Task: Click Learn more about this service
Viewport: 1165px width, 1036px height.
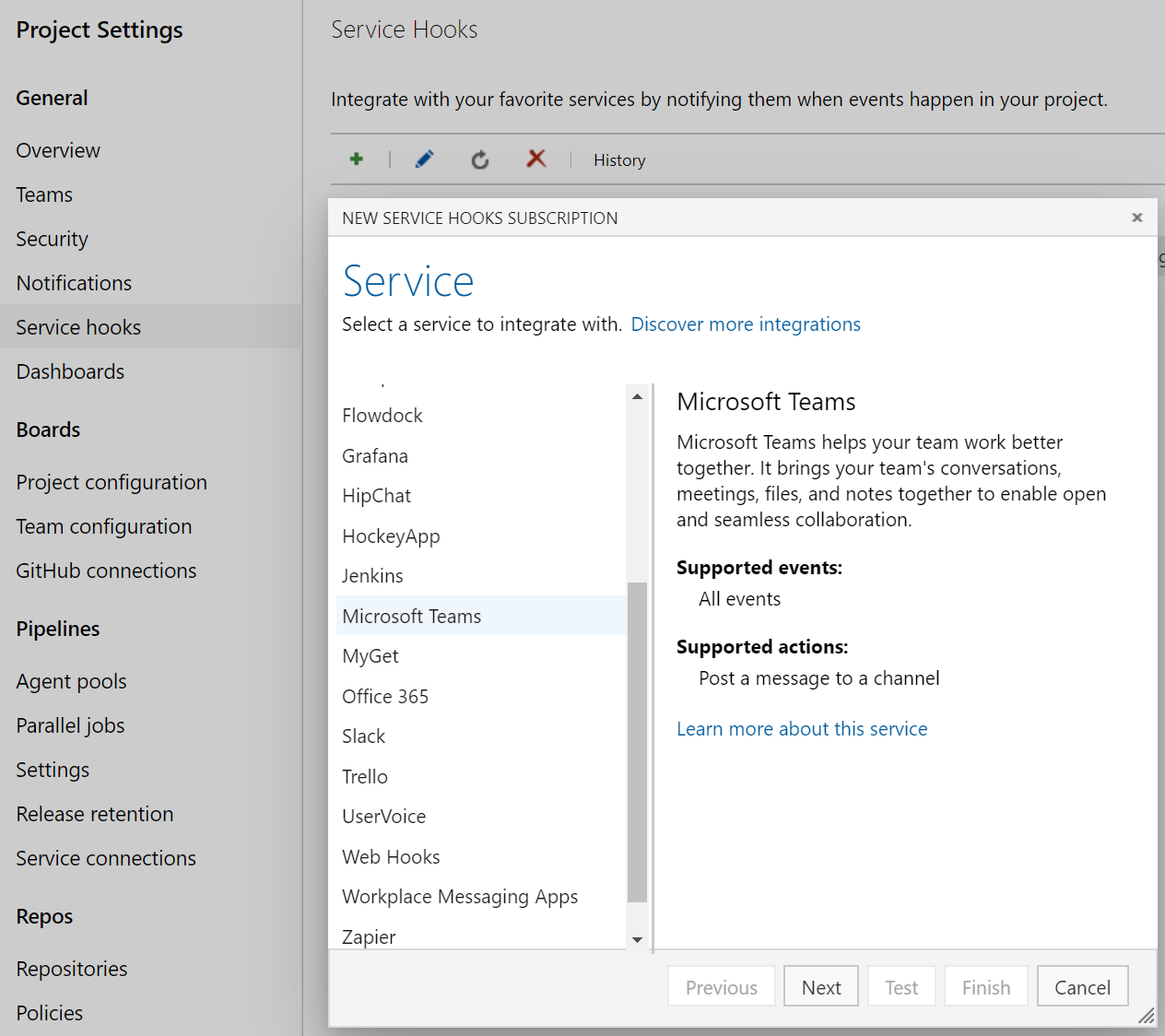Action: [802, 728]
